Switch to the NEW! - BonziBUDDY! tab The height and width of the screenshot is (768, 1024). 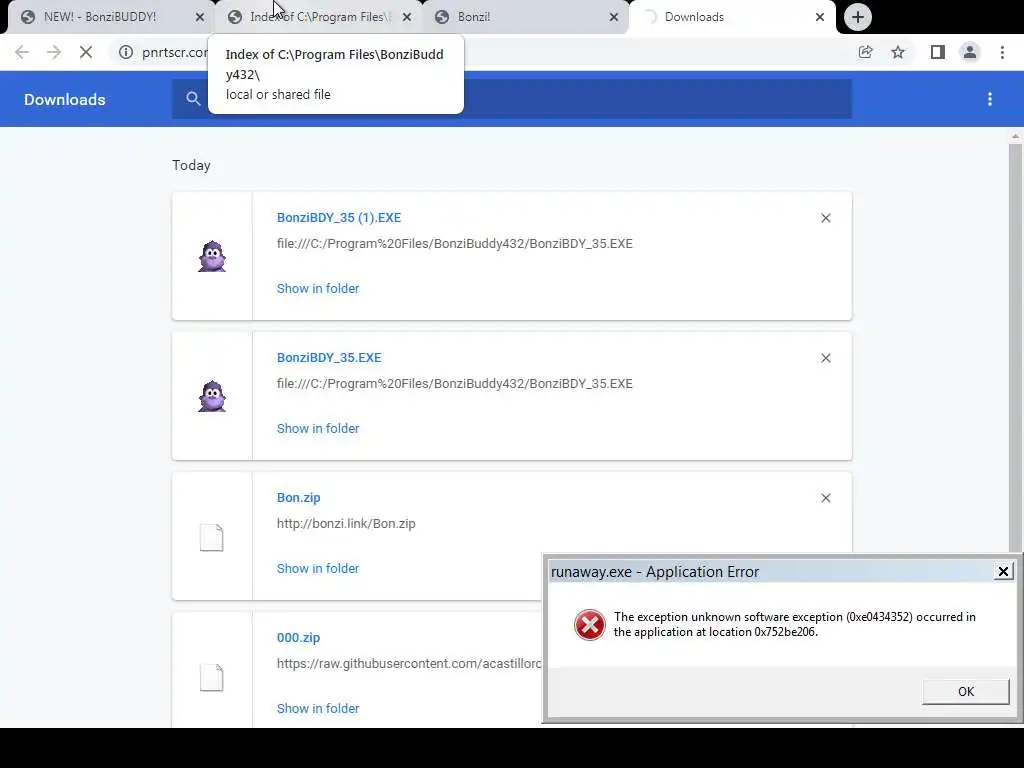click(111, 17)
